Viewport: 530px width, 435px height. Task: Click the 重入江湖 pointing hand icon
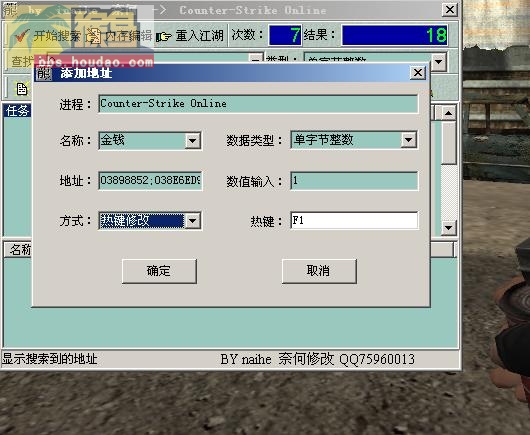[x=164, y=36]
